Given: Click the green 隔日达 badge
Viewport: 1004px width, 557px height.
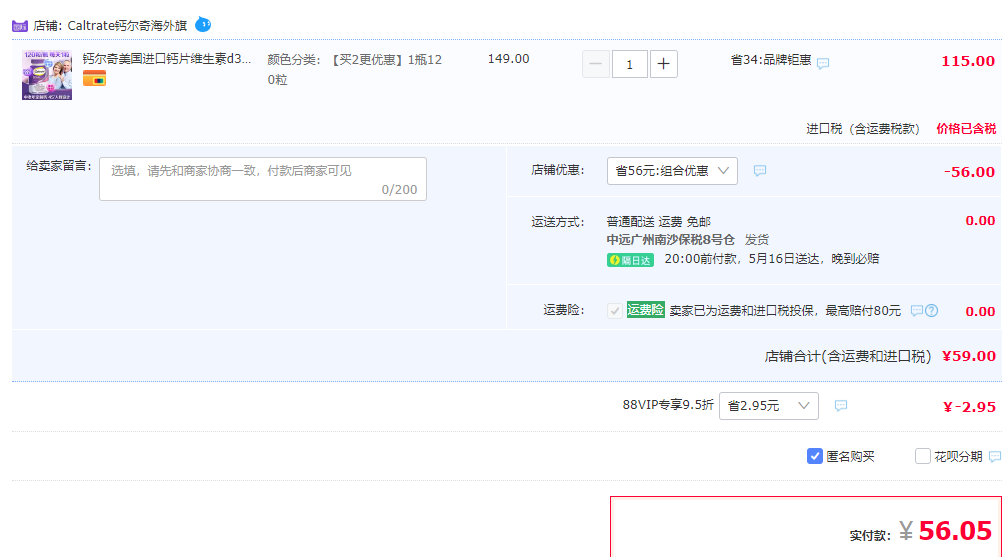Looking at the screenshot, I should click(x=630, y=260).
